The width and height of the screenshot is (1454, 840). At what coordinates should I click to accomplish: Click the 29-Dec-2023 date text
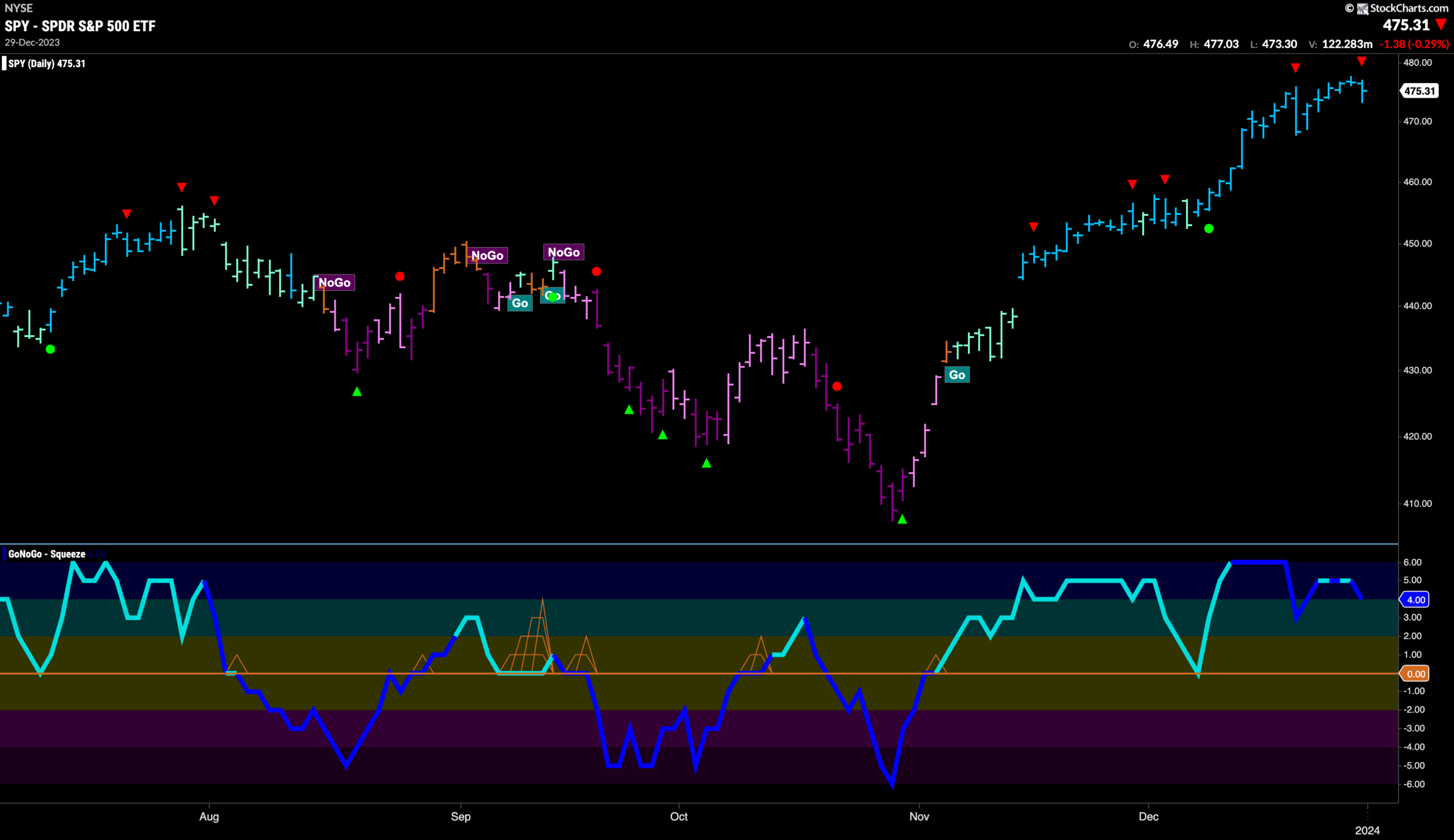point(32,43)
